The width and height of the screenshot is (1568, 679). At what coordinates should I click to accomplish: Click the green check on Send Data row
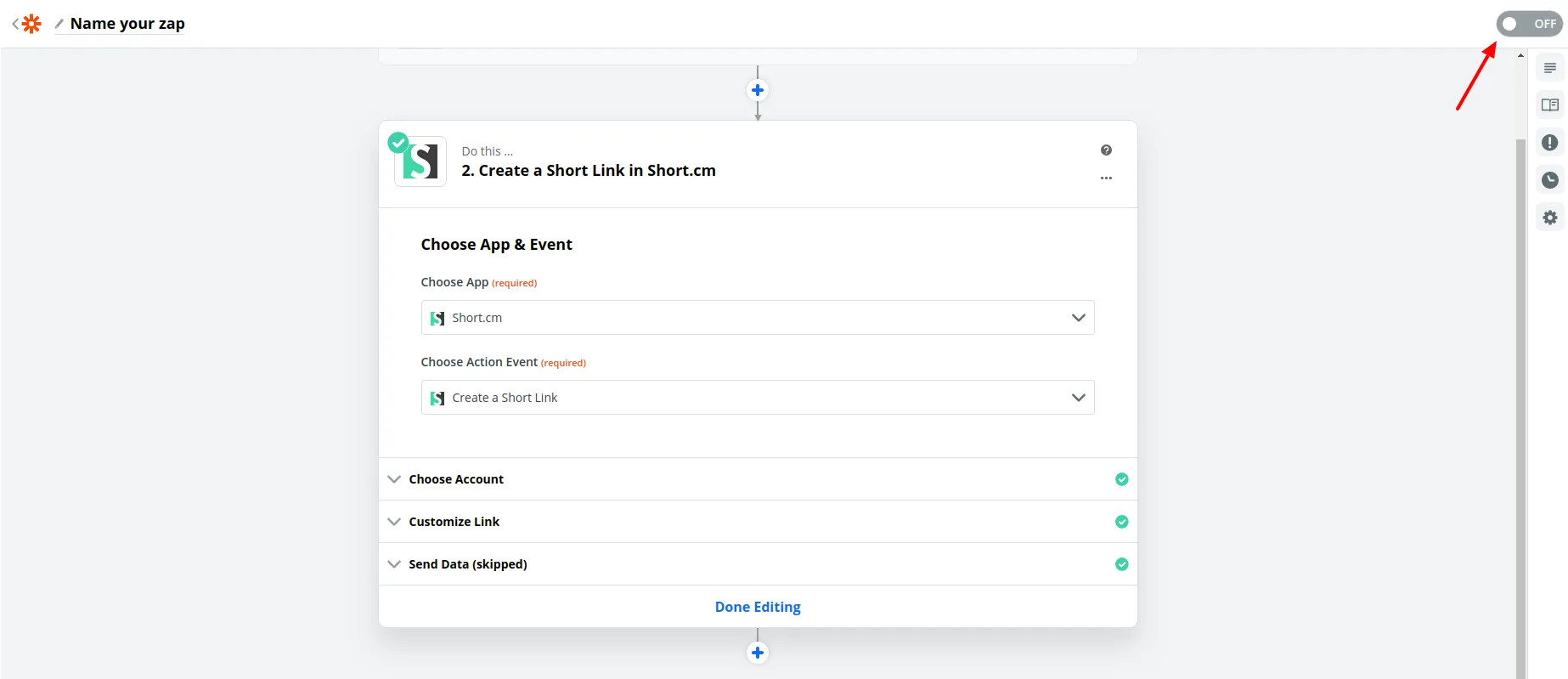1122,564
